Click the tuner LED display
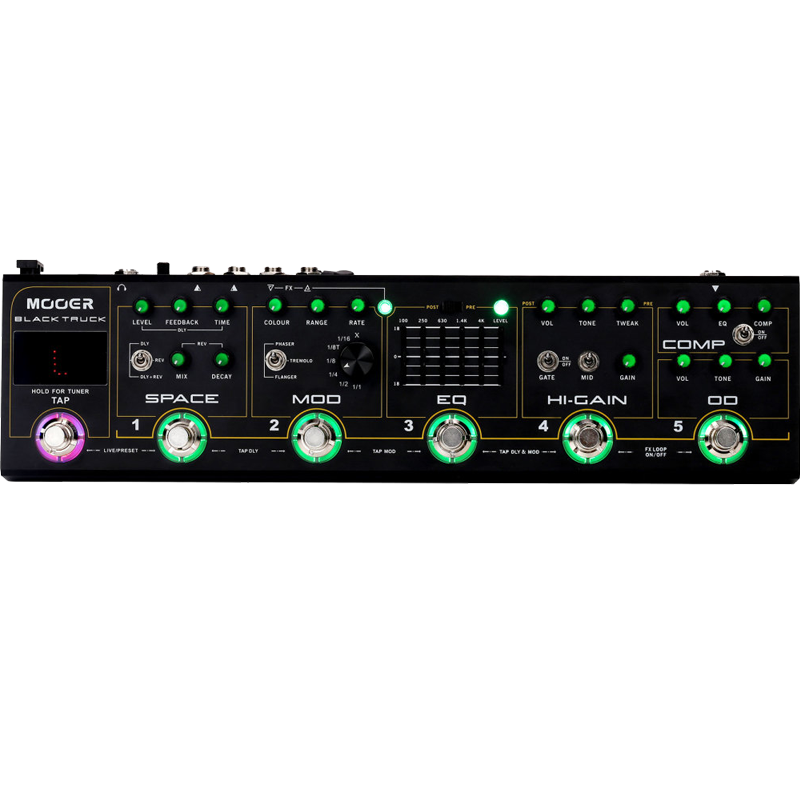Viewport: 800px width, 800px height. [60, 358]
